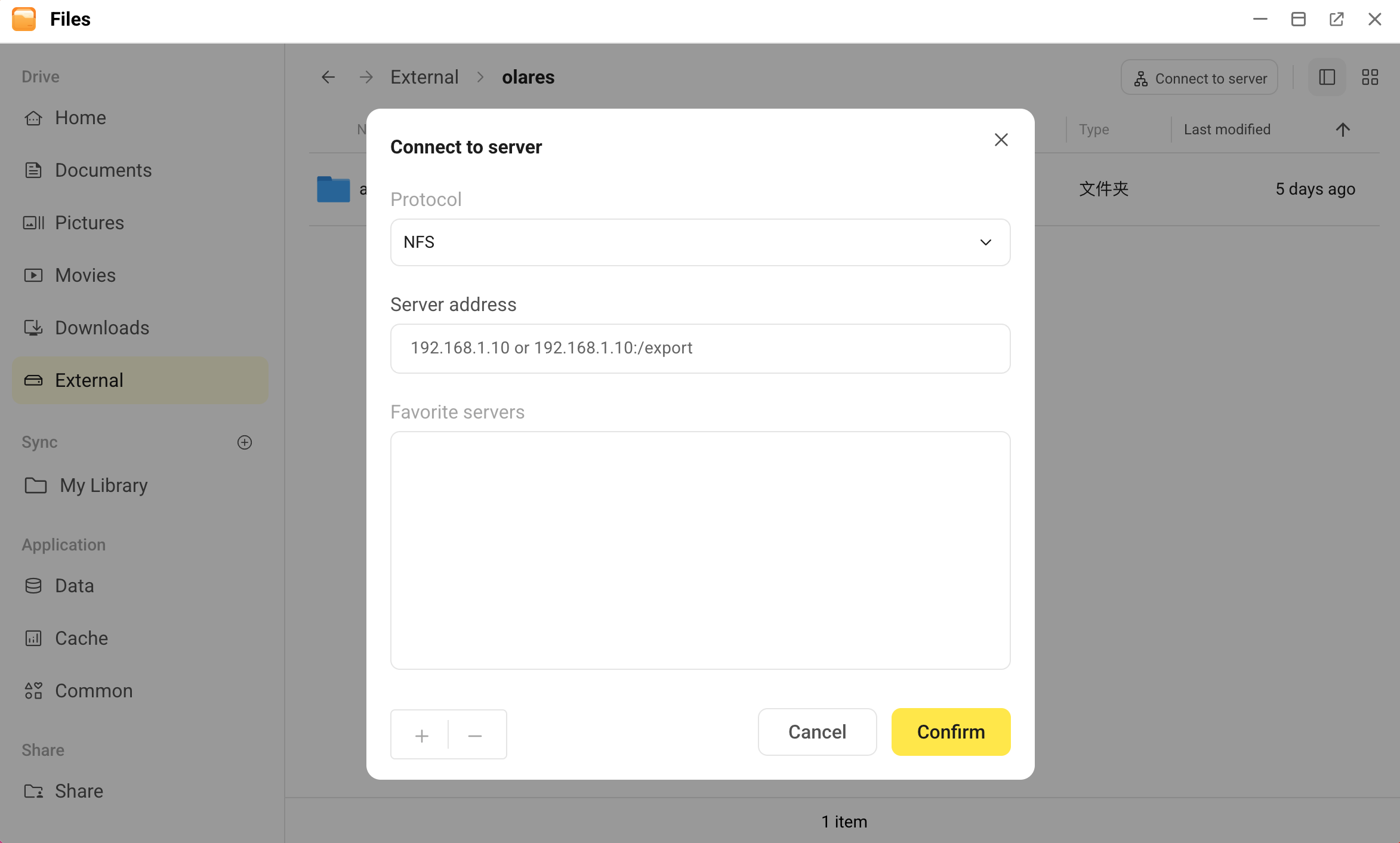The width and height of the screenshot is (1400, 843).
Task: Remove favorite server with minus button
Action: click(x=475, y=736)
